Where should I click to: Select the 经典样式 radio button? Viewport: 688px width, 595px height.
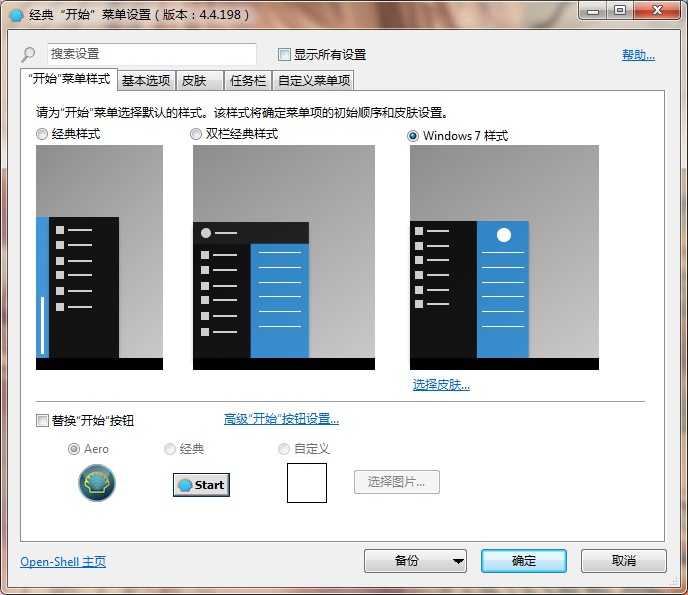click(42, 134)
